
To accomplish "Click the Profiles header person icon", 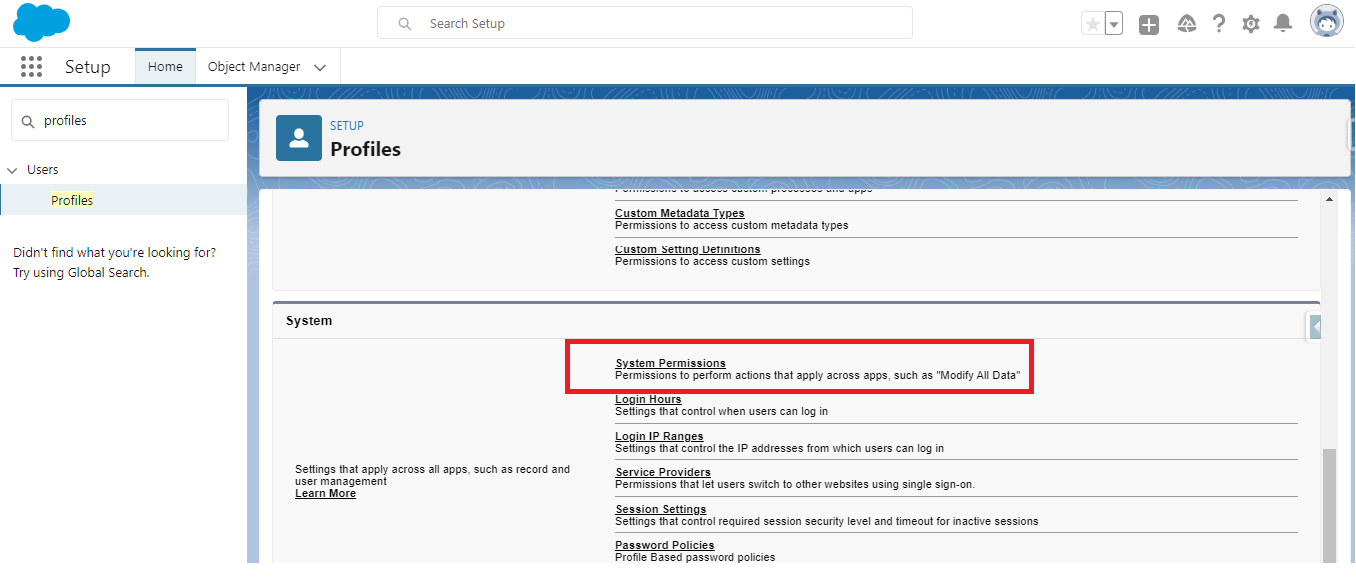I will [x=299, y=138].
